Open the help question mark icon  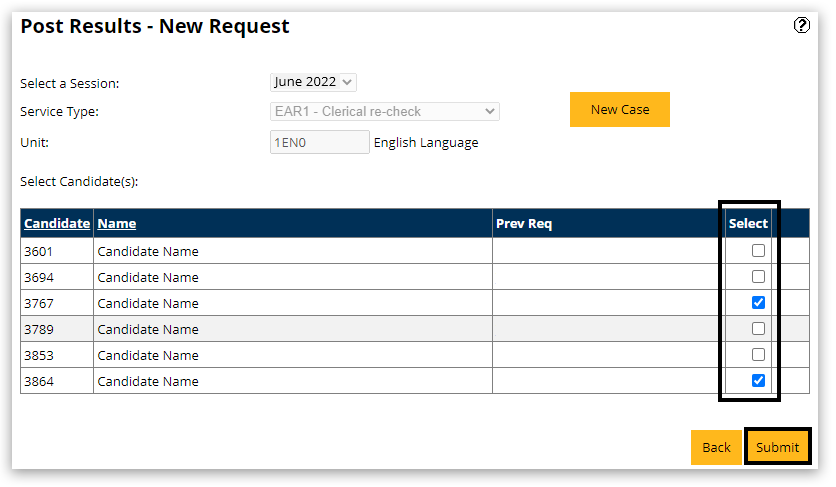point(801,26)
